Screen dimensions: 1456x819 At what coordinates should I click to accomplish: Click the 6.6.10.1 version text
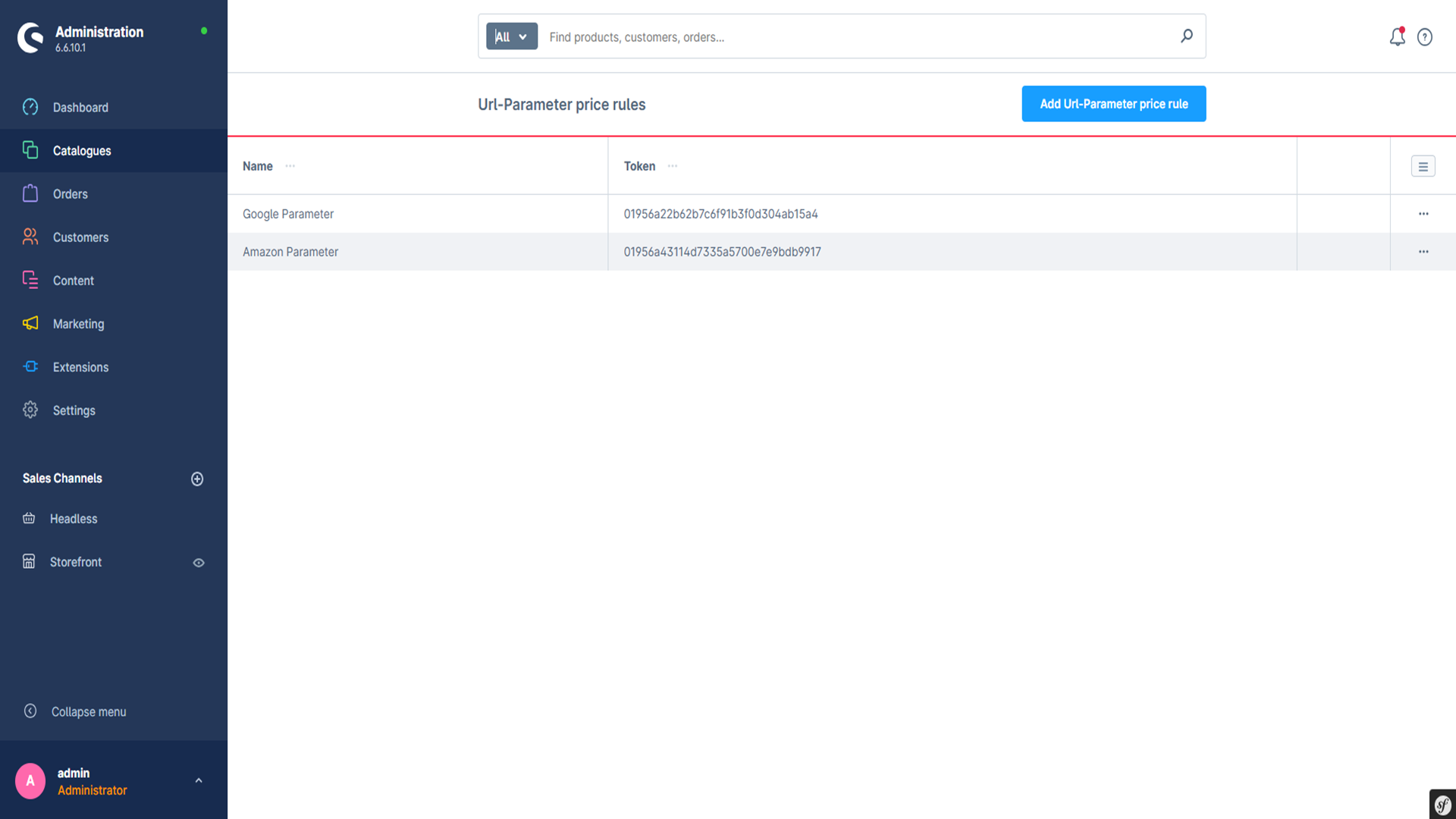click(x=71, y=48)
